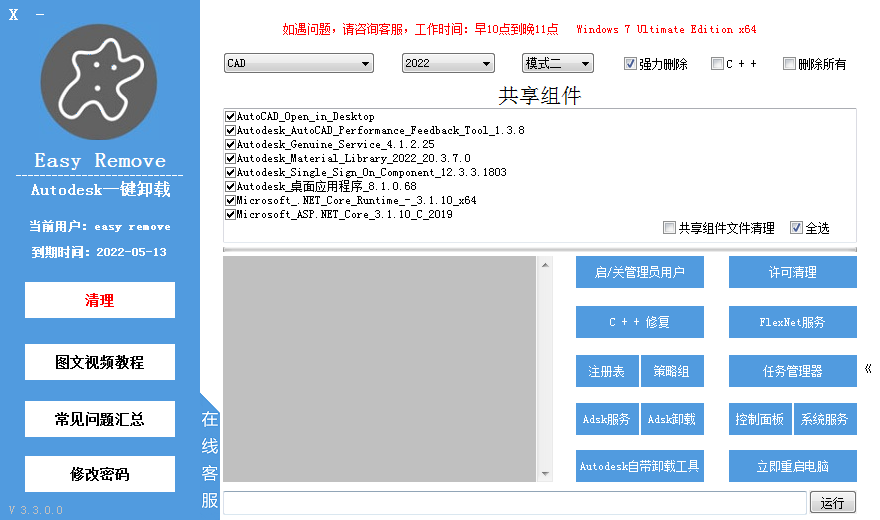Enable the C++ checkbox
Viewport: 880px width, 520px height.
pos(717,63)
